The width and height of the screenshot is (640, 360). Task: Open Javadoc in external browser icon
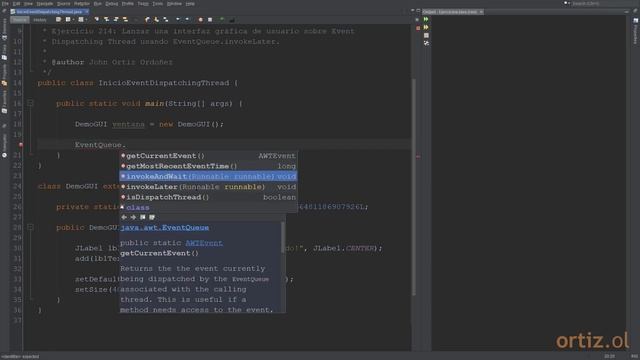(x=142, y=217)
